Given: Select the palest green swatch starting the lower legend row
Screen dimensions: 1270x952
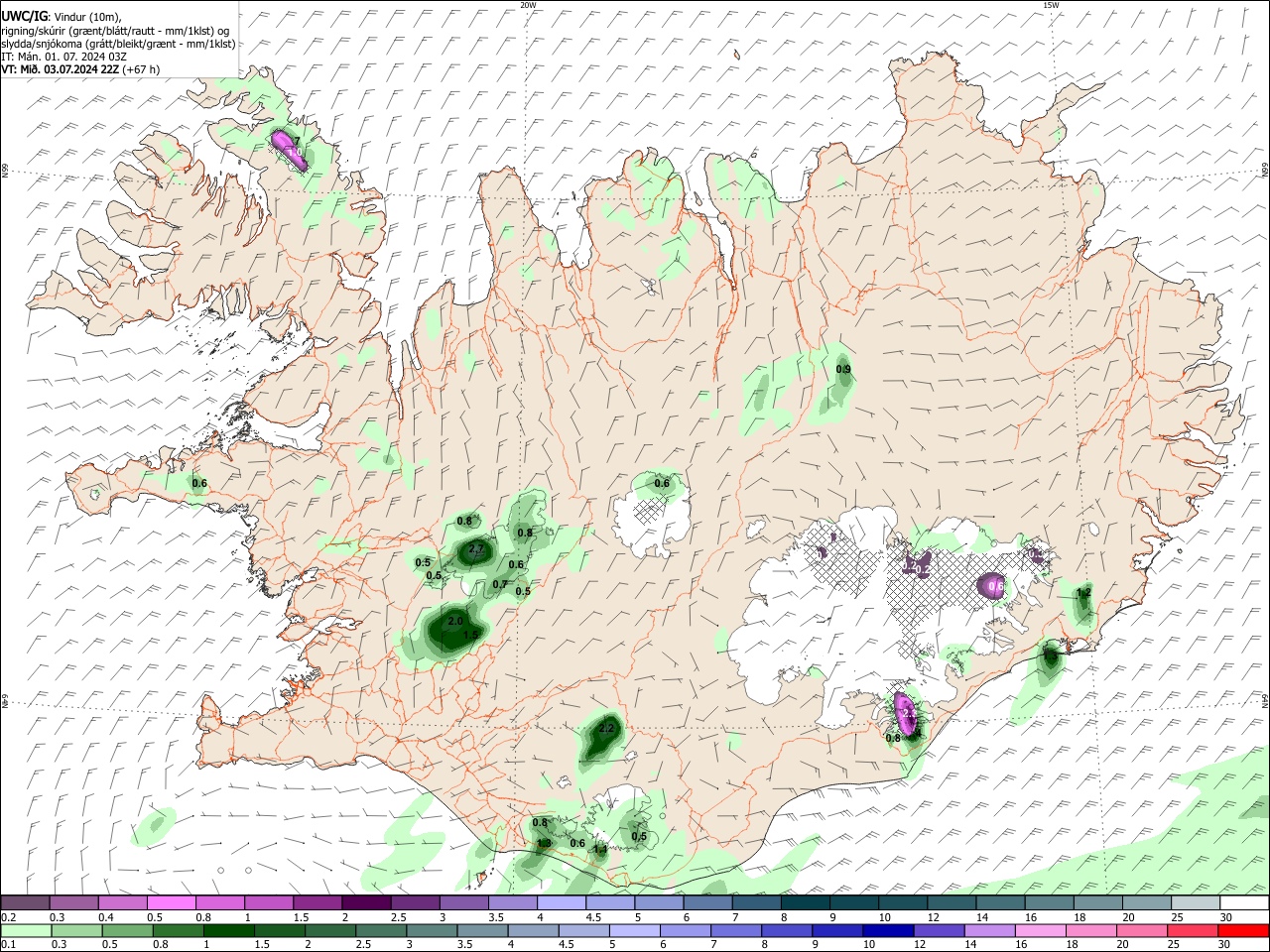Looking at the screenshot, I should (x=26, y=931).
